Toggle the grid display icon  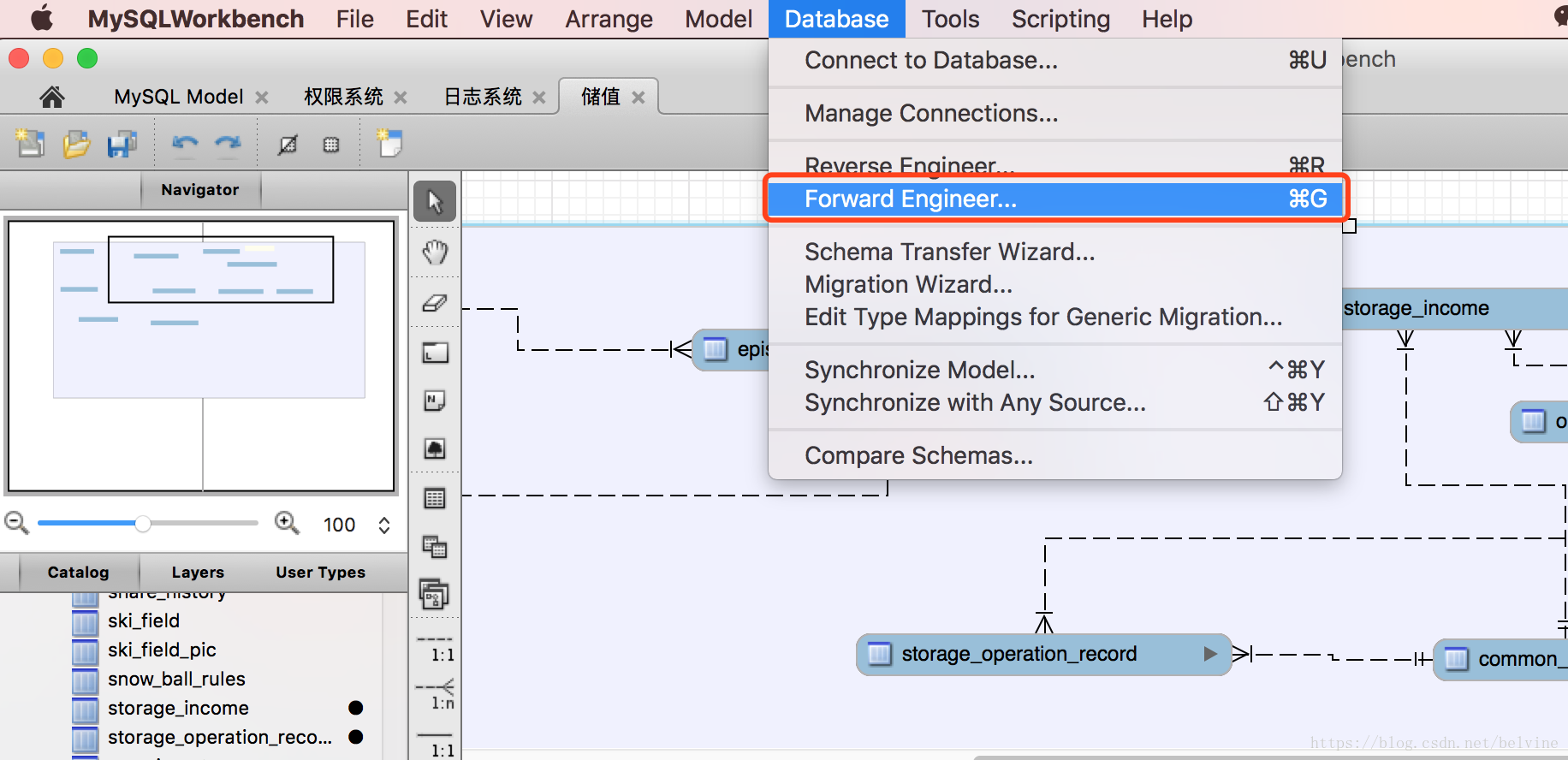click(331, 145)
